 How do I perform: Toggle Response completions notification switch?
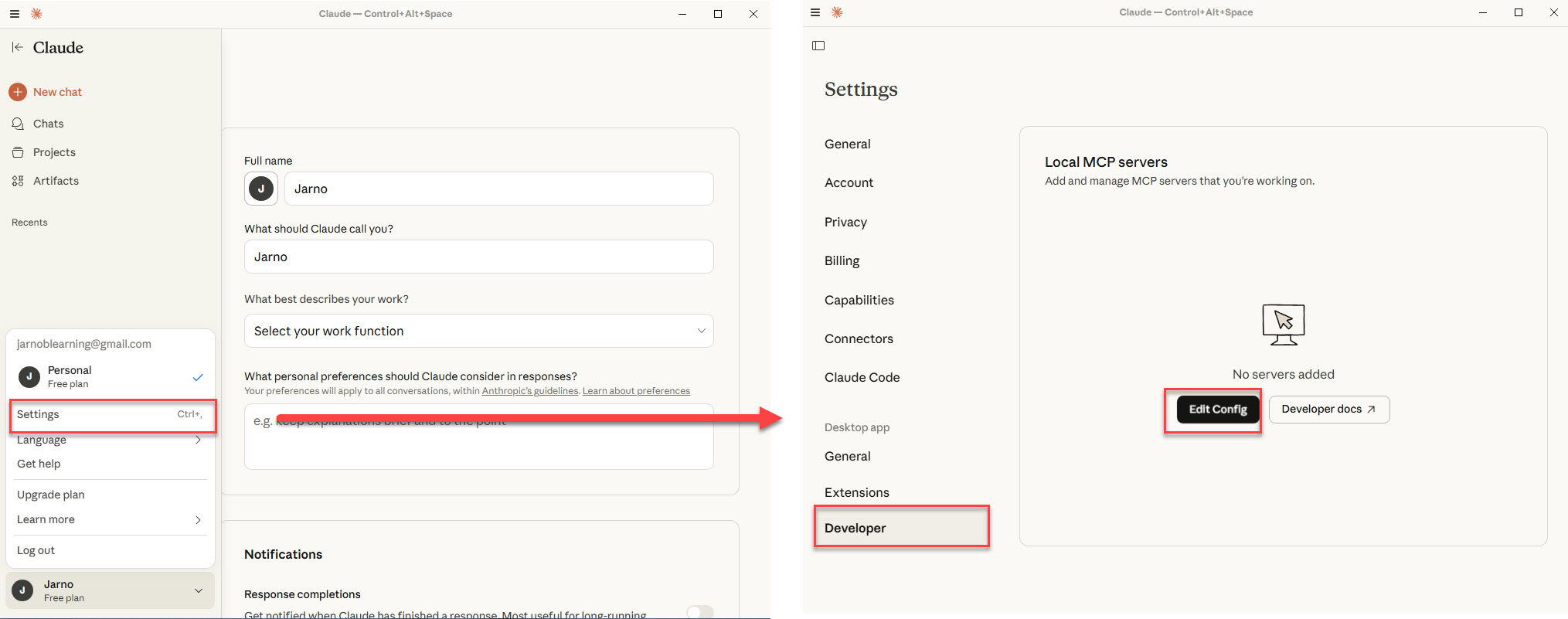pos(699,611)
